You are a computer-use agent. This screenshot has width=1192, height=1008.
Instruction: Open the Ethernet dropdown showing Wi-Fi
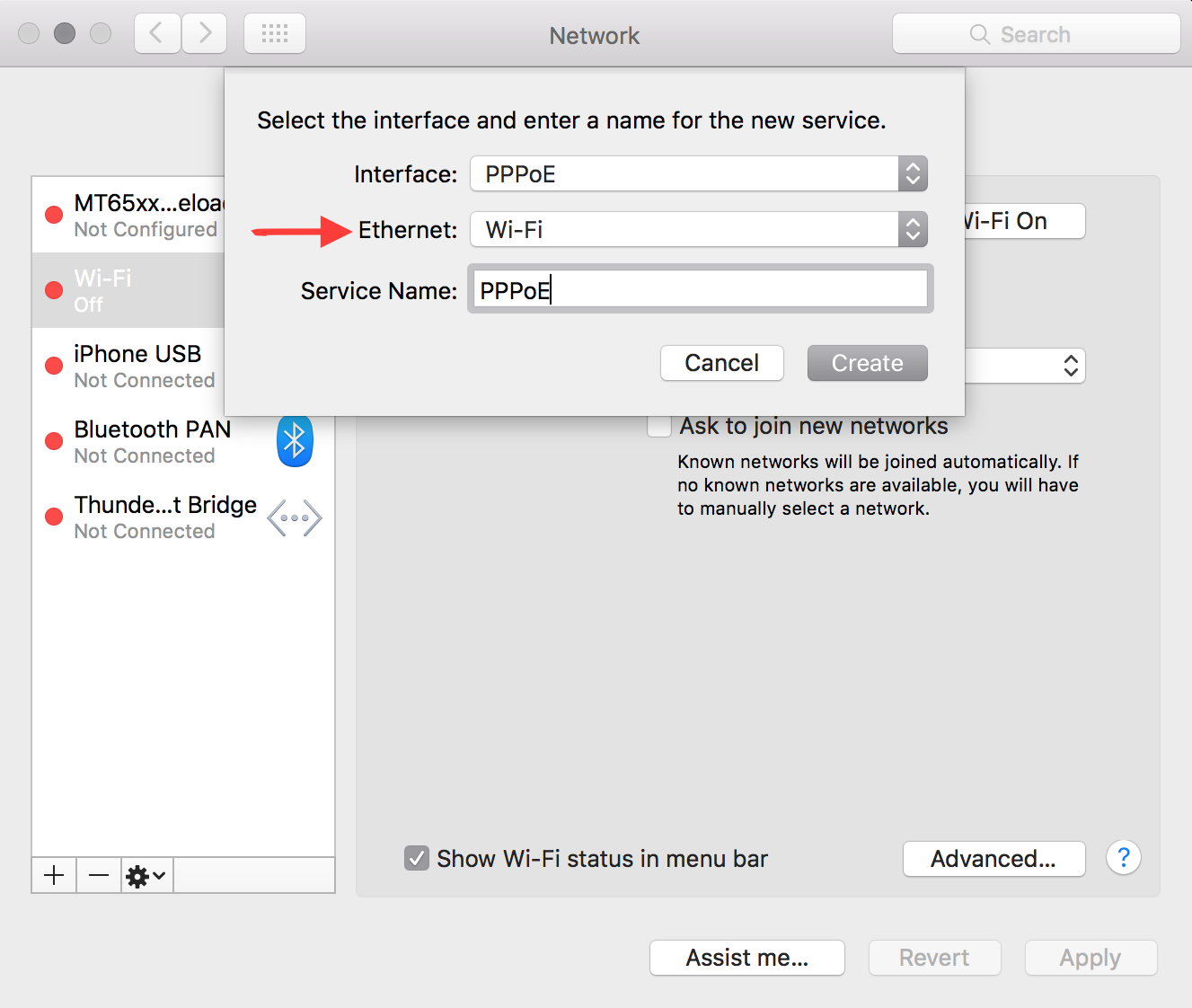(699, 229)
